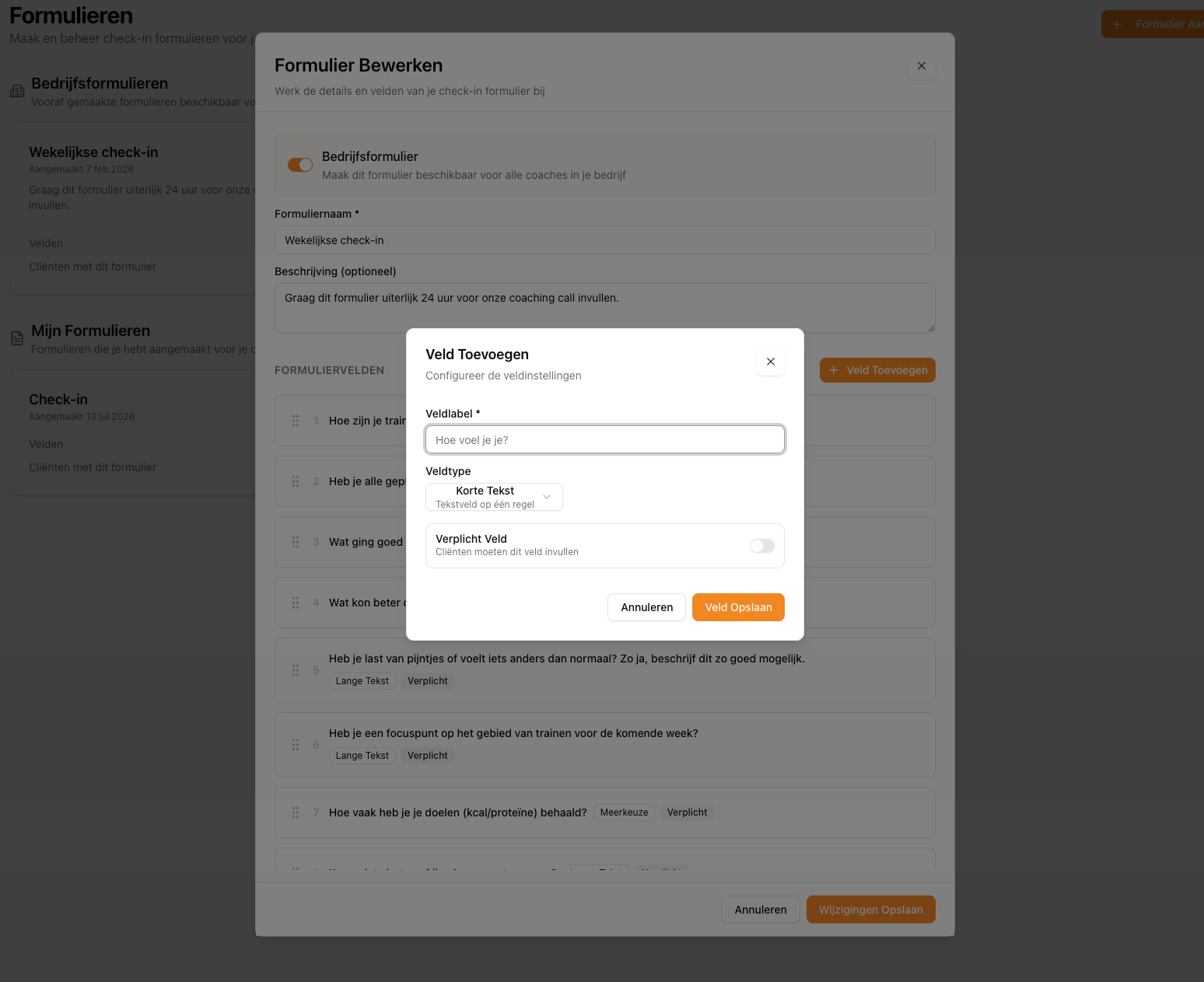
Task: Click the Verplicht tag on field 7
Action: 688,813
